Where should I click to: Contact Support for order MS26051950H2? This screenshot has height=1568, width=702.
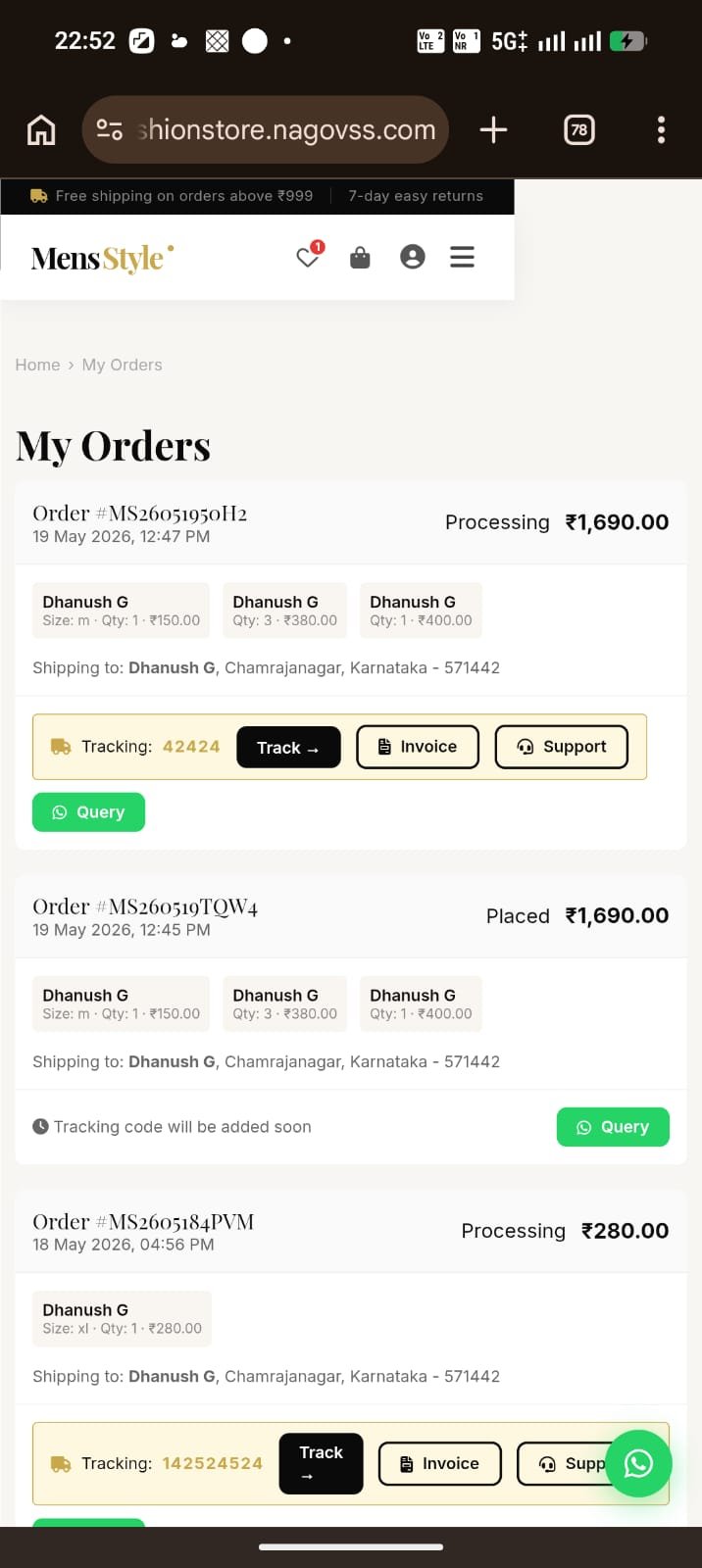click(x=562, y=747)
